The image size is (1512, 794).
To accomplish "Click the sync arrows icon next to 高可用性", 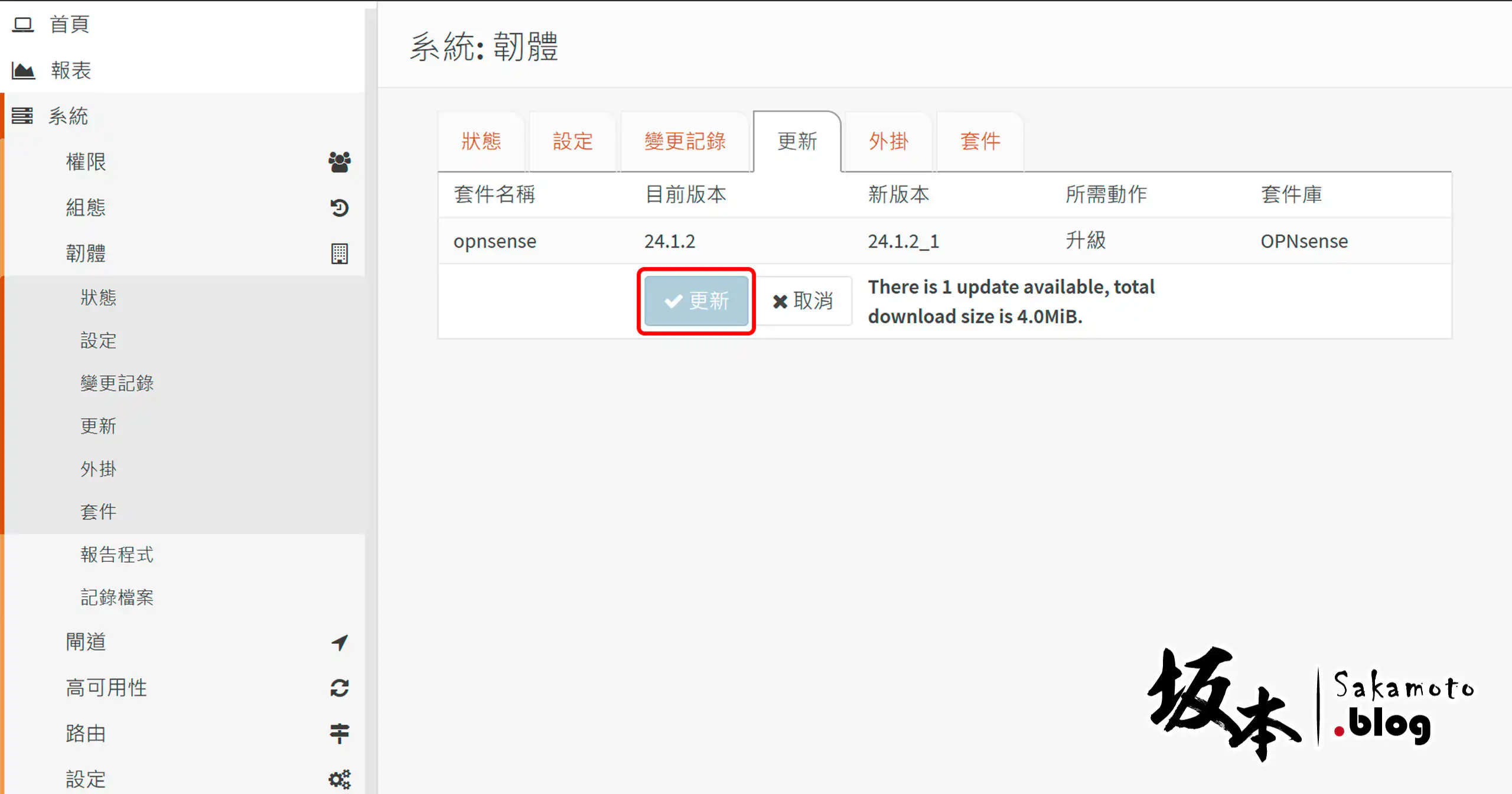I will pyautogui.click(x=339, y=687).
